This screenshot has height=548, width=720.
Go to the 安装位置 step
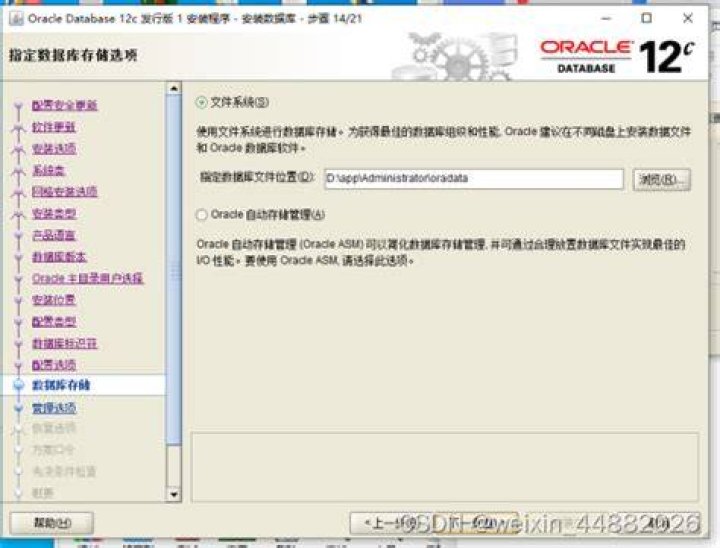[x=54, y=300]
